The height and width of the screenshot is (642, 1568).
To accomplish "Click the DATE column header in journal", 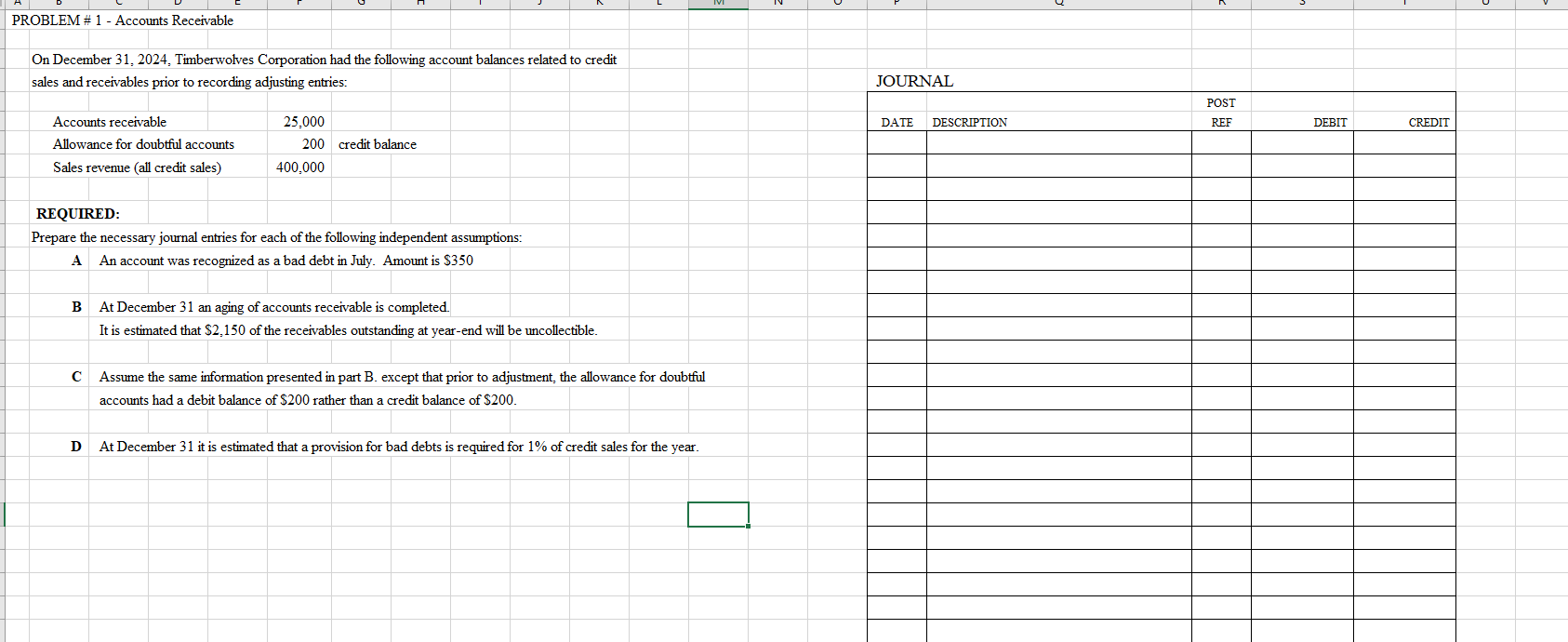I will click(897, 123).
